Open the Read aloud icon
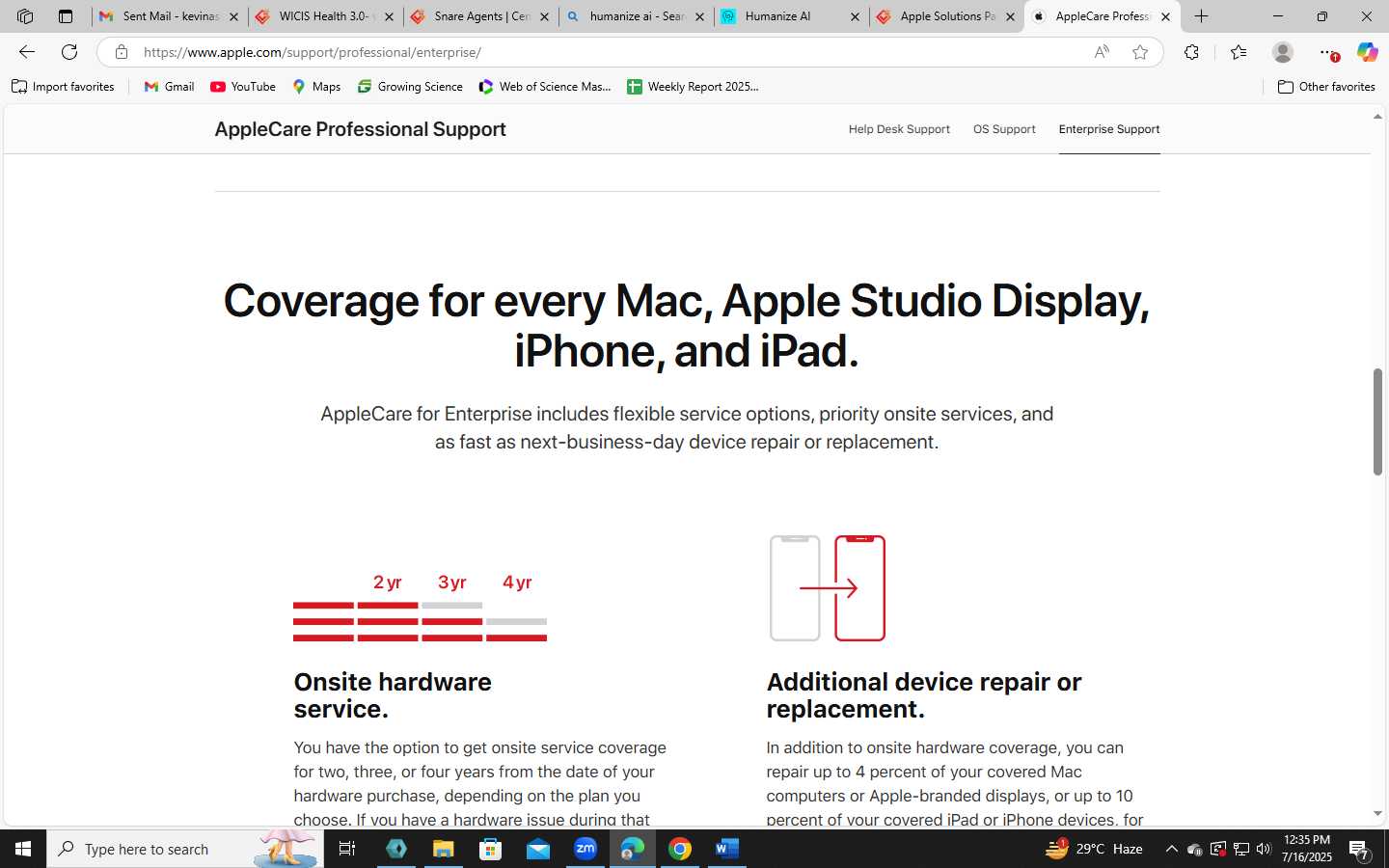 (1102, 52)
